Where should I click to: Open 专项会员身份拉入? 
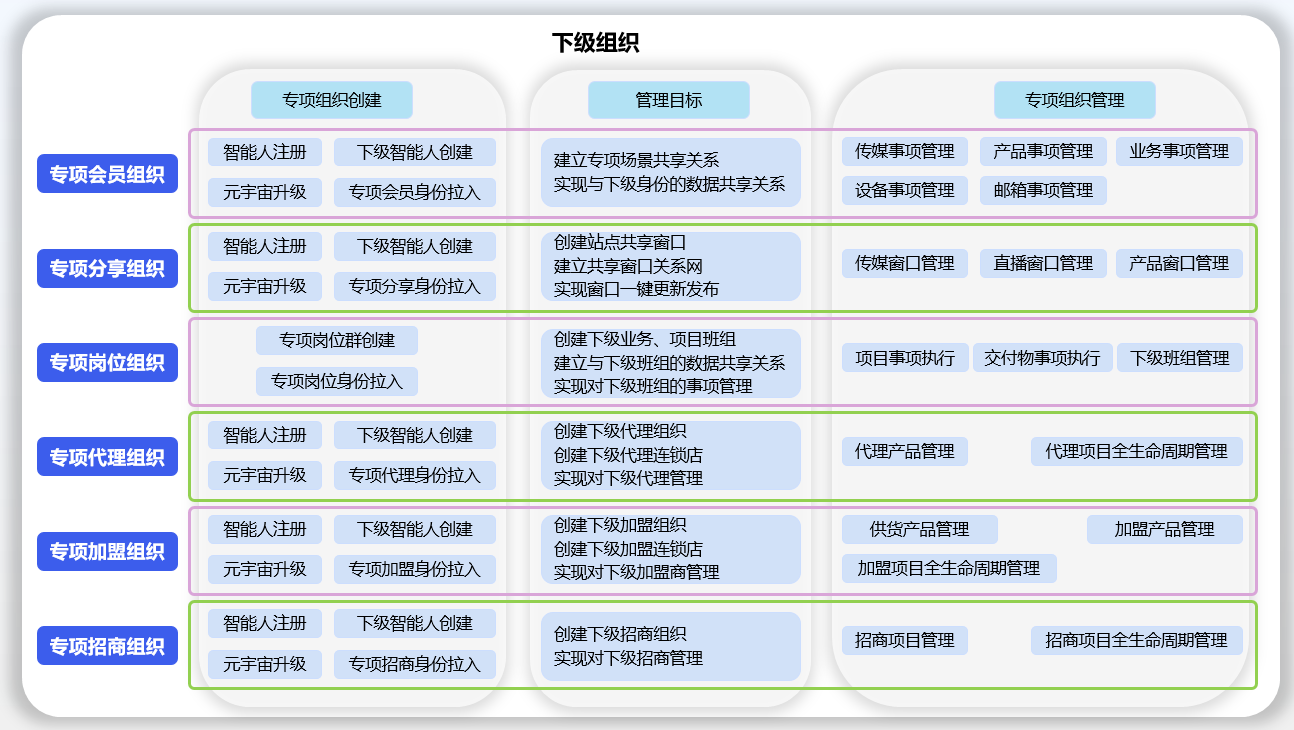click(415, 192)
